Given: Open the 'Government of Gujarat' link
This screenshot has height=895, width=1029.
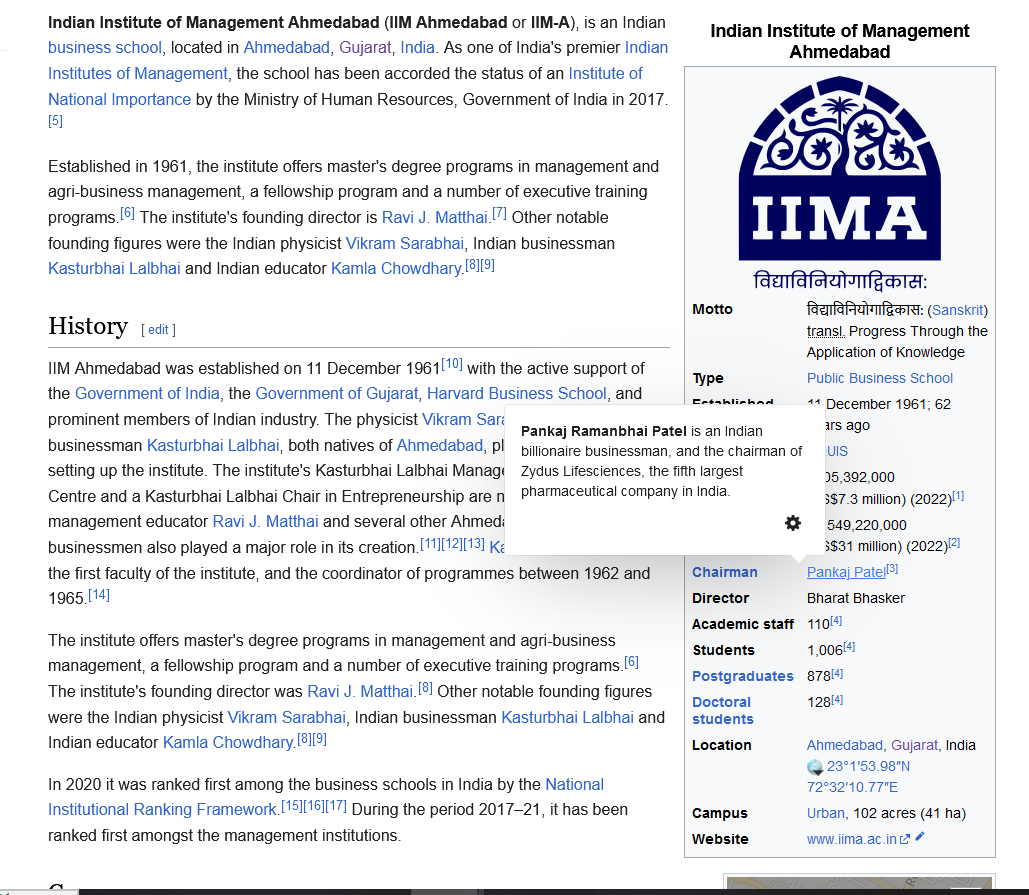Looking at the screenshot, I should pos(337,394).
